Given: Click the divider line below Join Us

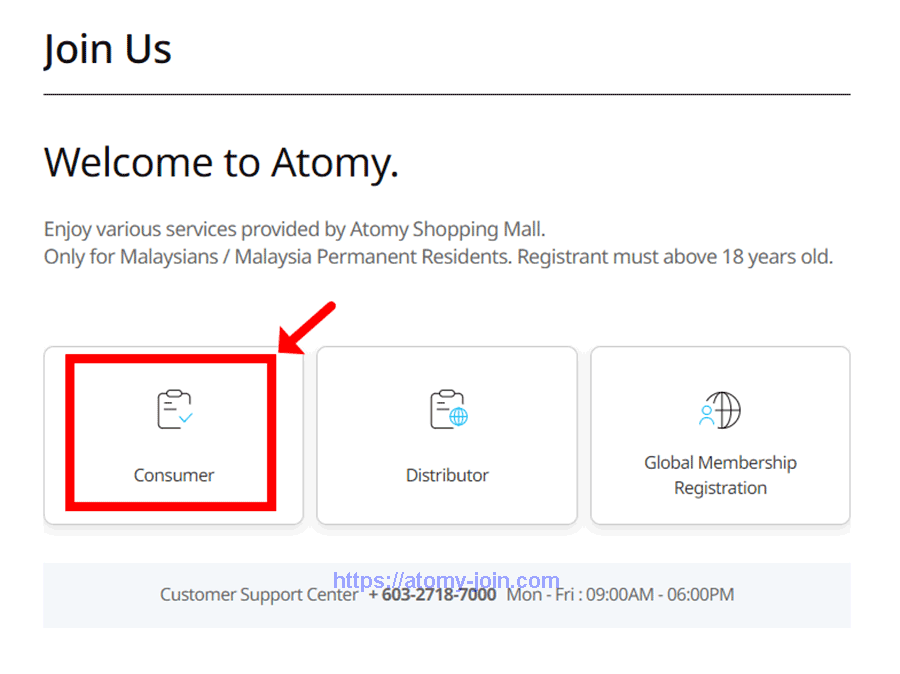Looking at the screenshot, I should click(x=447, y=94).
